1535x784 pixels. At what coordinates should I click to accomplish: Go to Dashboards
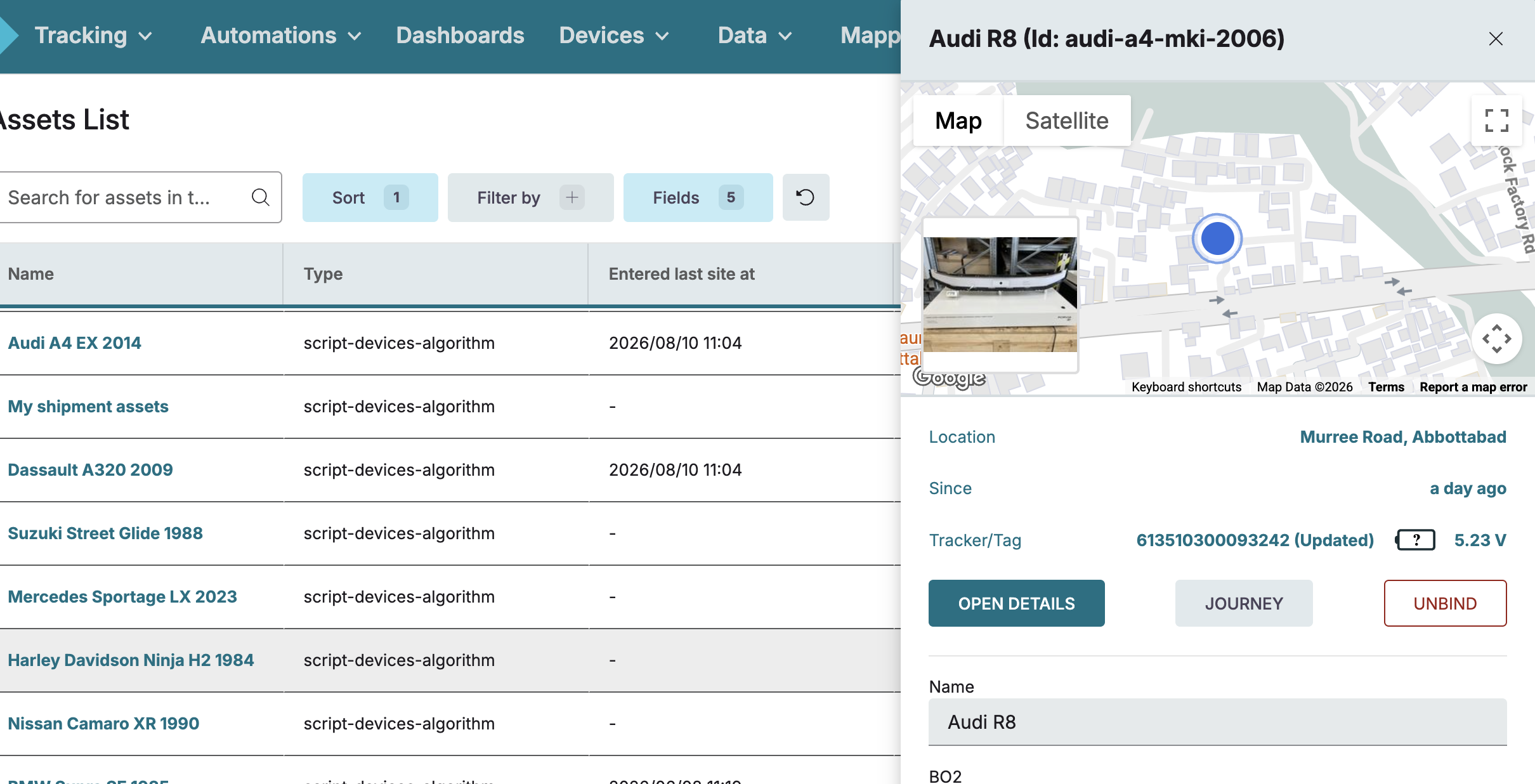click(460, 36)
